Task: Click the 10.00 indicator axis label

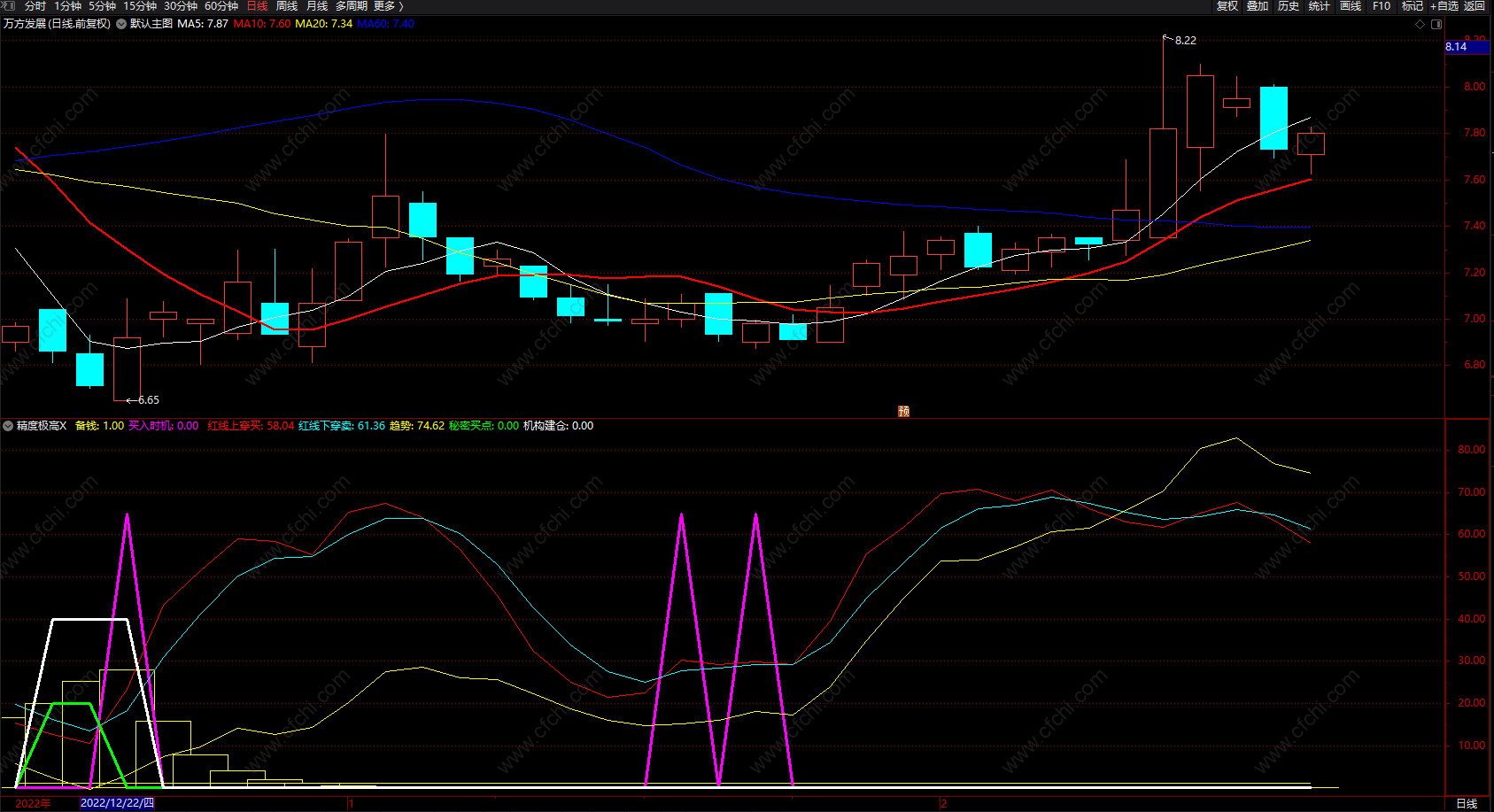Action: 1472,746
